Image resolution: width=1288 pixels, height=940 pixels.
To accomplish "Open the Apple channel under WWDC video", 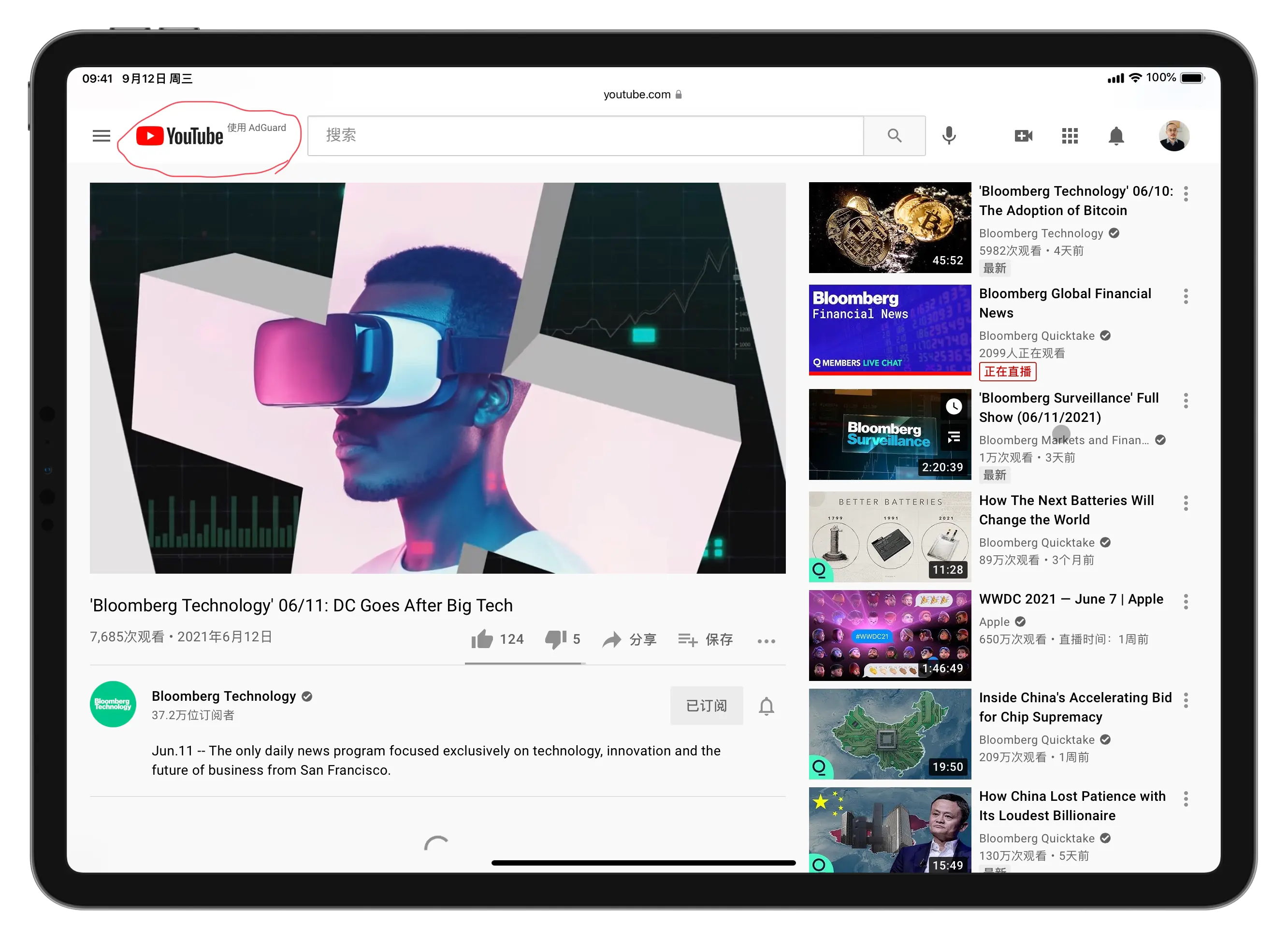I will point(994,622).
